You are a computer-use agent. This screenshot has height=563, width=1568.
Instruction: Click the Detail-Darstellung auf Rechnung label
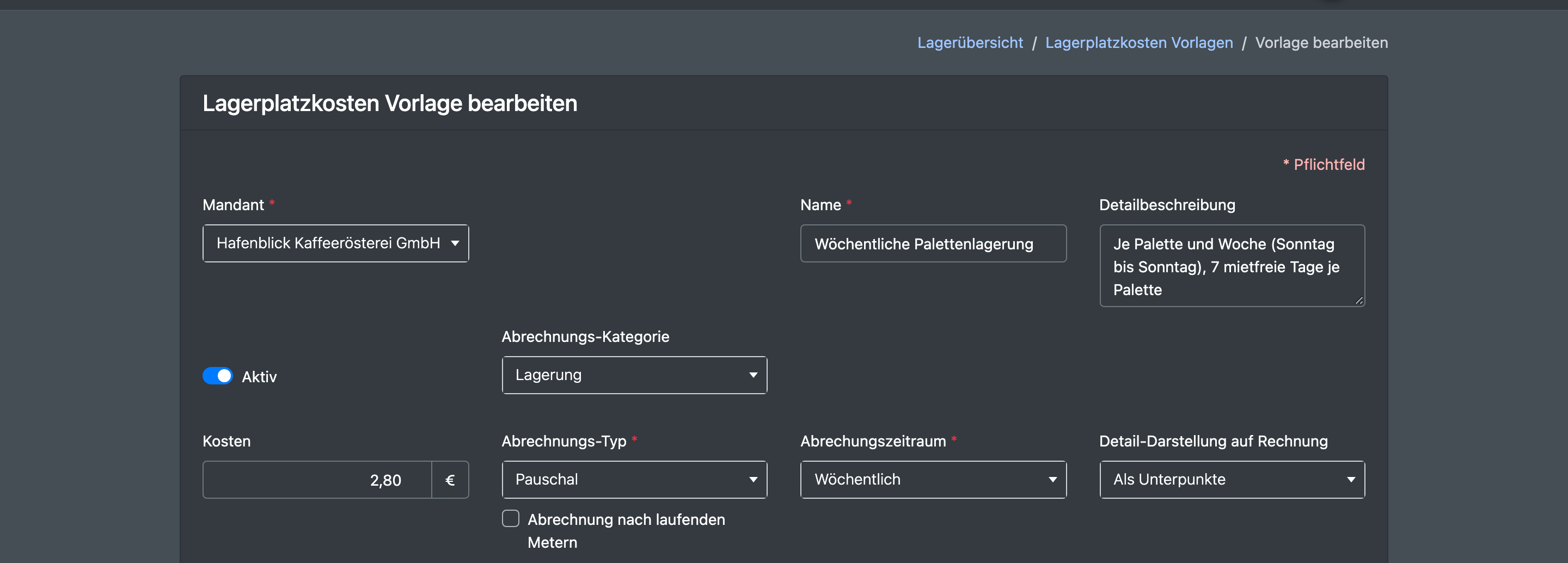point(1213,441)
